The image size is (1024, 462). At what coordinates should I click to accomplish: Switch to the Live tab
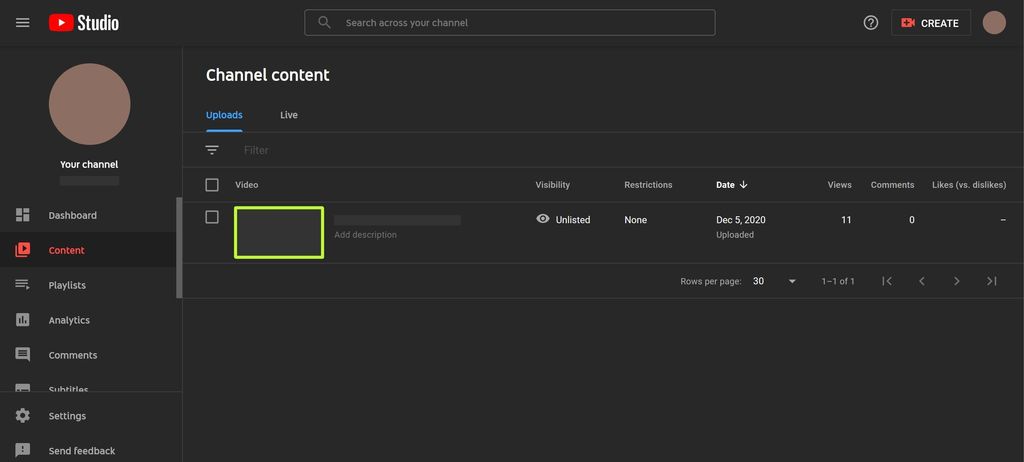coord(289,115)
